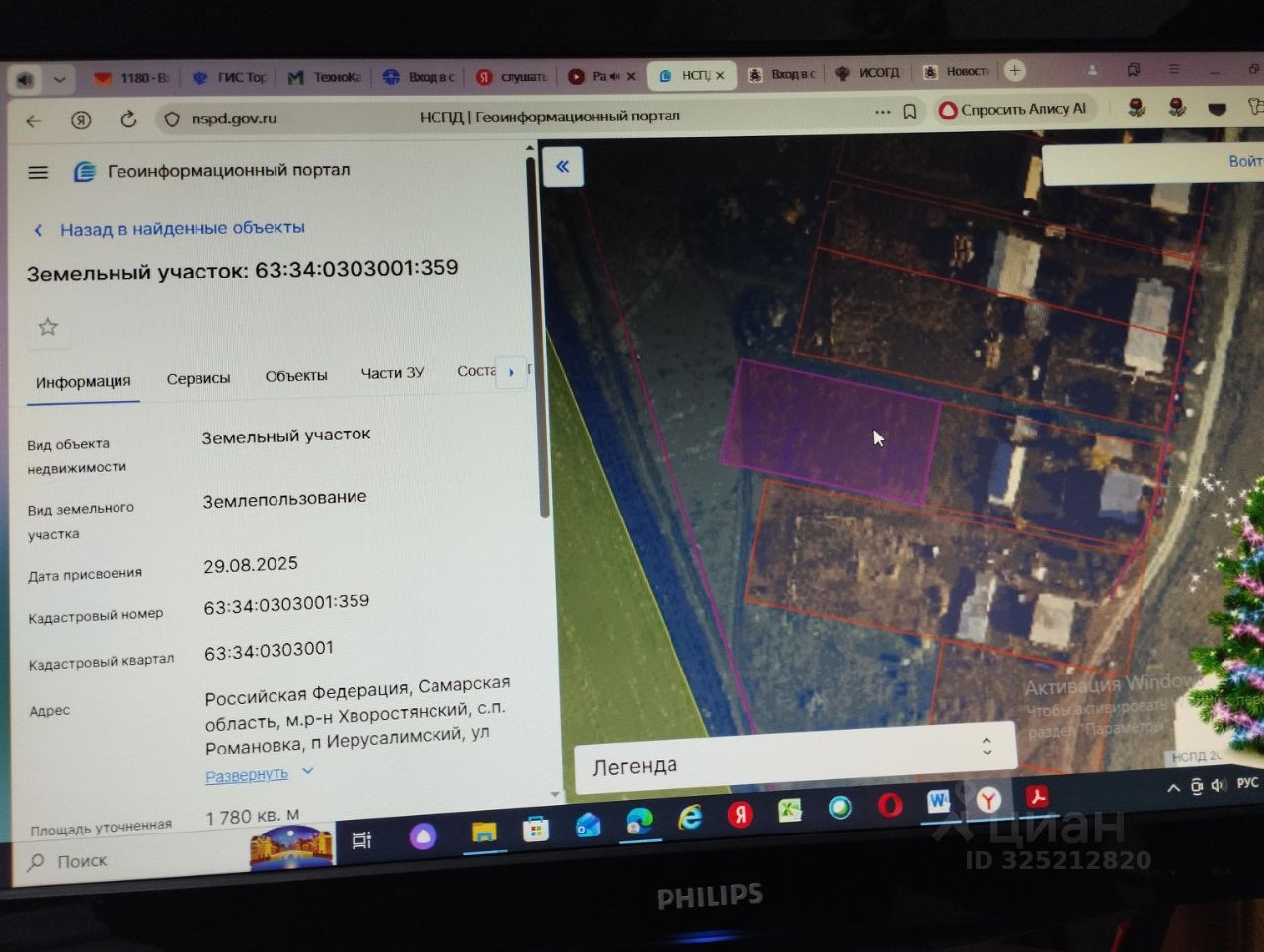Open File Explorer from the taskbar
Viewport: 1264px width, 952px height.
point(484,833)
